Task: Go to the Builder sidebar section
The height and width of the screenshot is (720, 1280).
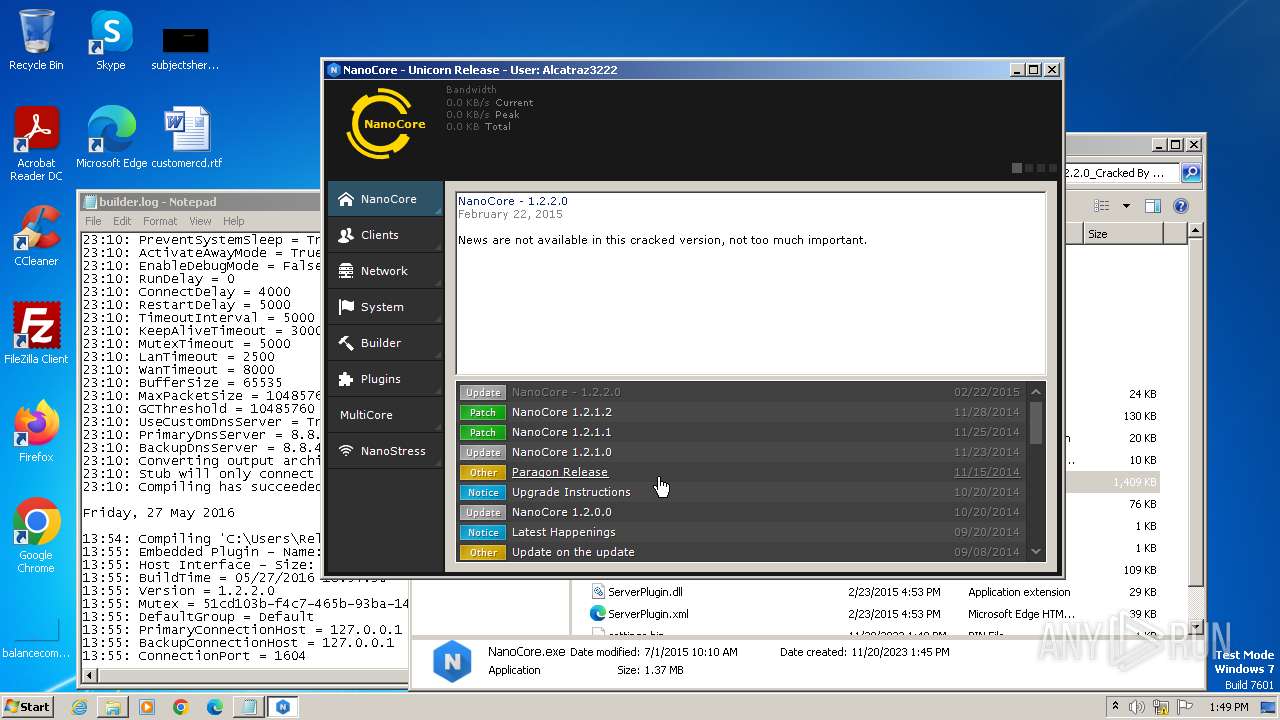Action: [385, 343]
